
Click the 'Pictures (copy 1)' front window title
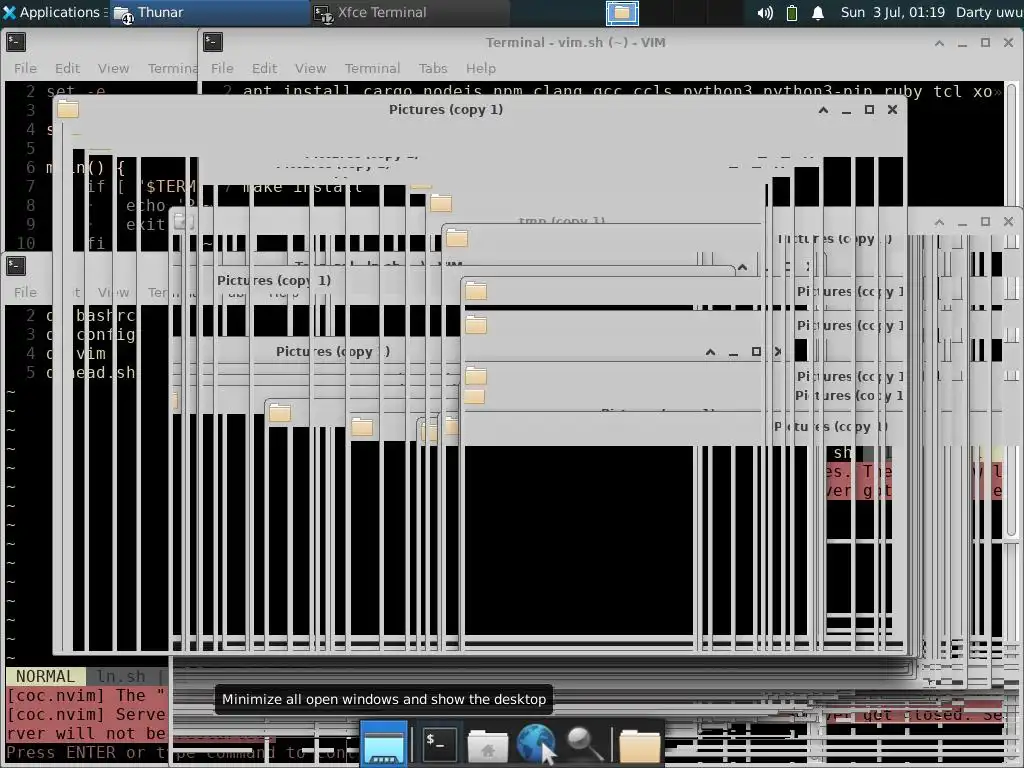coord(446,109)
